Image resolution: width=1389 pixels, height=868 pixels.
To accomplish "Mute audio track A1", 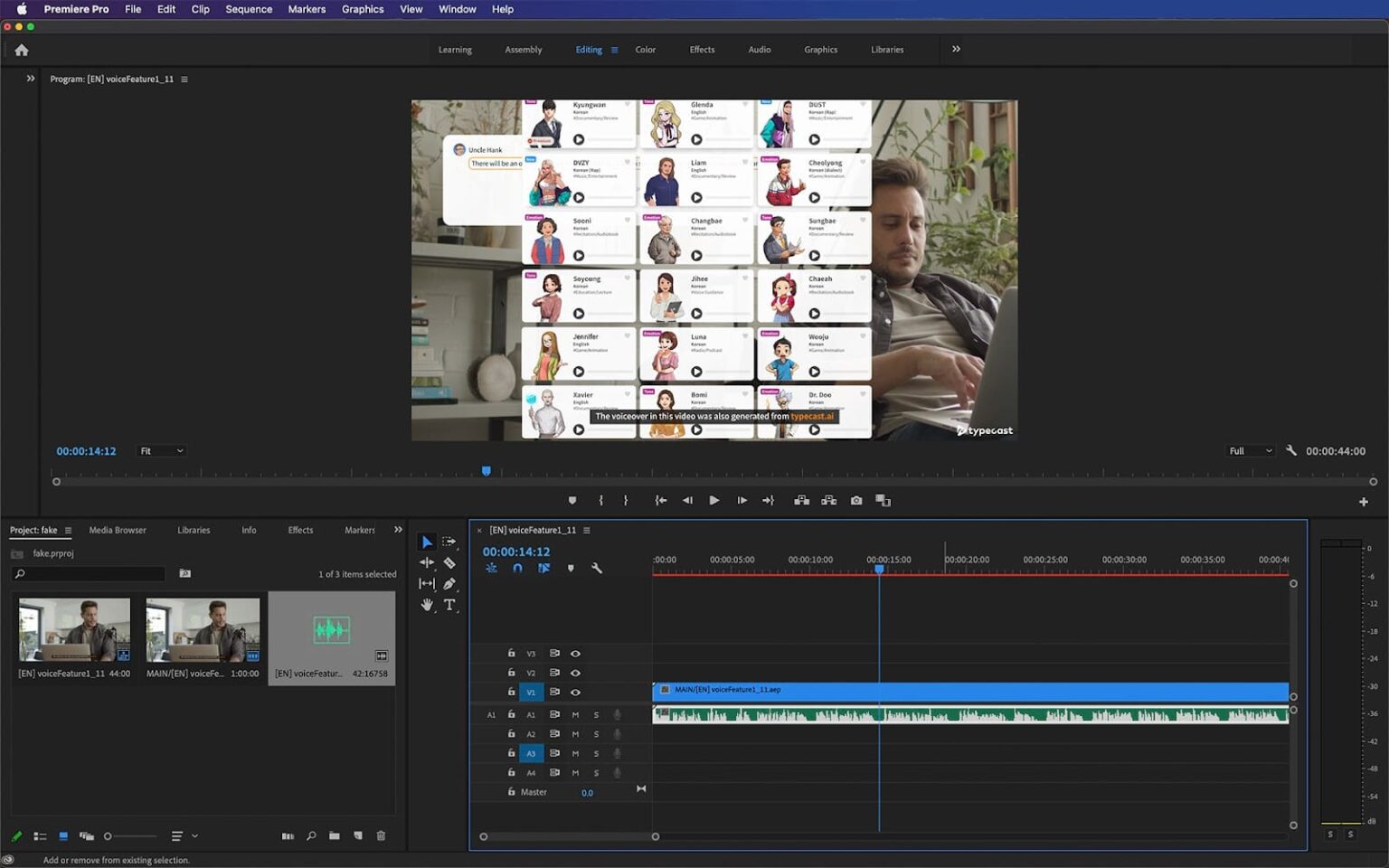I will click(574, 714).
